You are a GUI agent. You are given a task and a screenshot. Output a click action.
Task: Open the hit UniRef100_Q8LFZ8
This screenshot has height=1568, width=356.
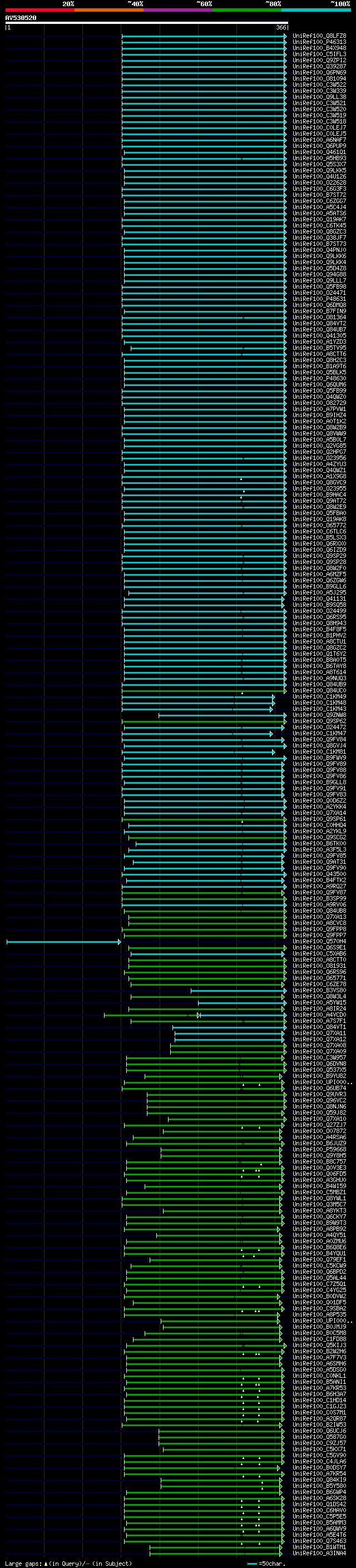[x=319, y=36]
